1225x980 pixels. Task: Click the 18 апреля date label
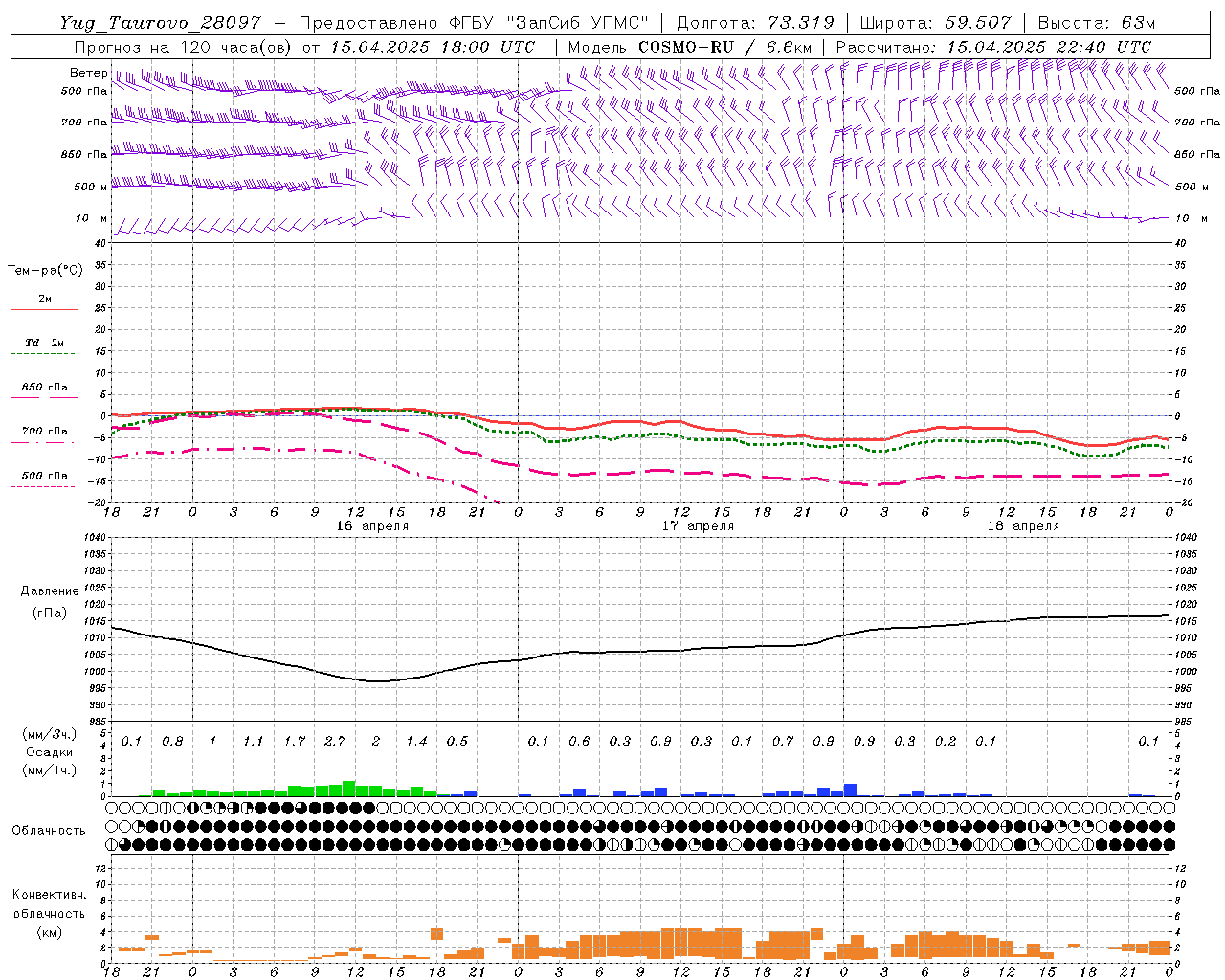(x=1023, y=526)
